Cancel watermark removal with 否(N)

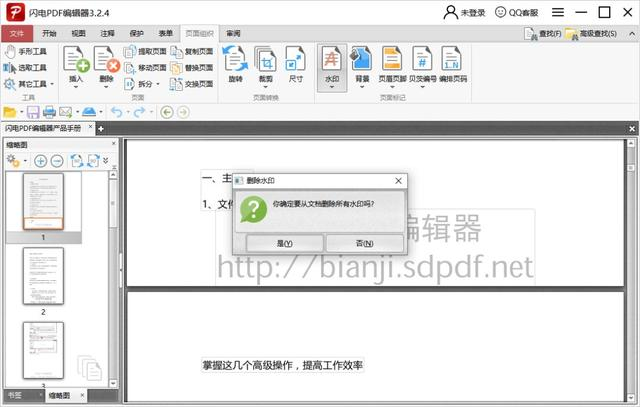(364, 243)
